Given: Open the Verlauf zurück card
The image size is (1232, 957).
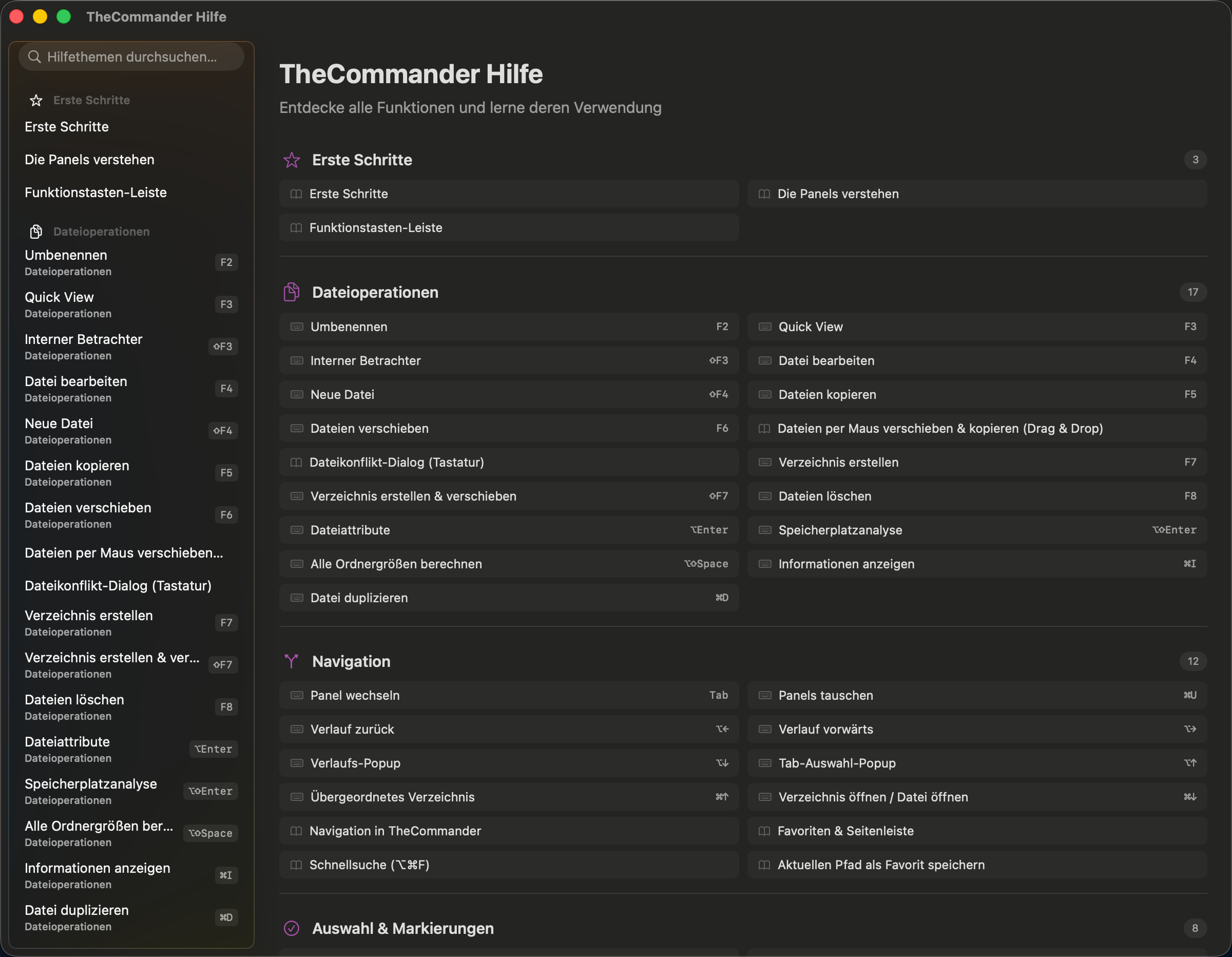Looking at the screenshot, I should pos(509,729).
